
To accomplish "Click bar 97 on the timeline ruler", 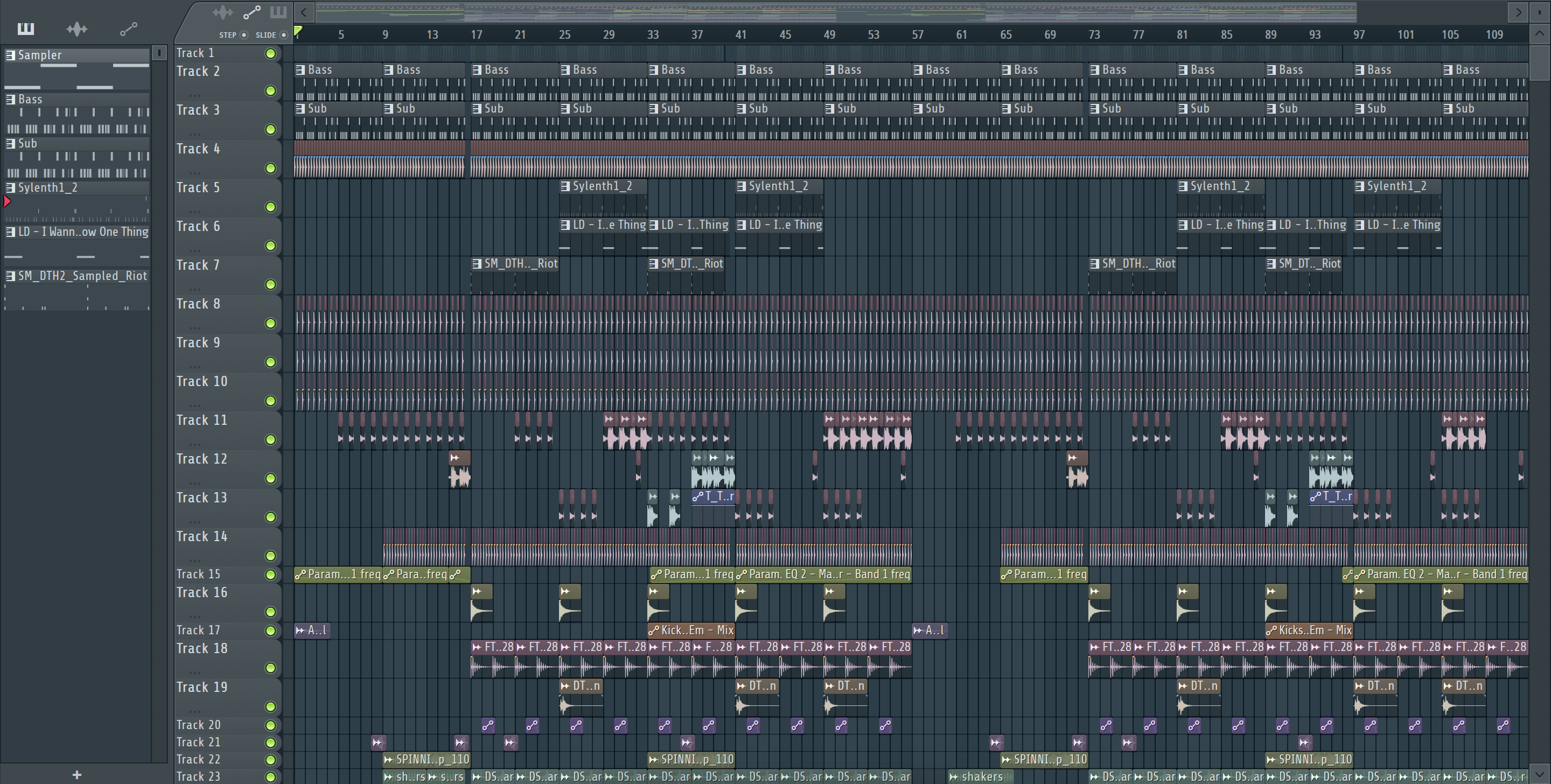I will (x=1359, y=35).
